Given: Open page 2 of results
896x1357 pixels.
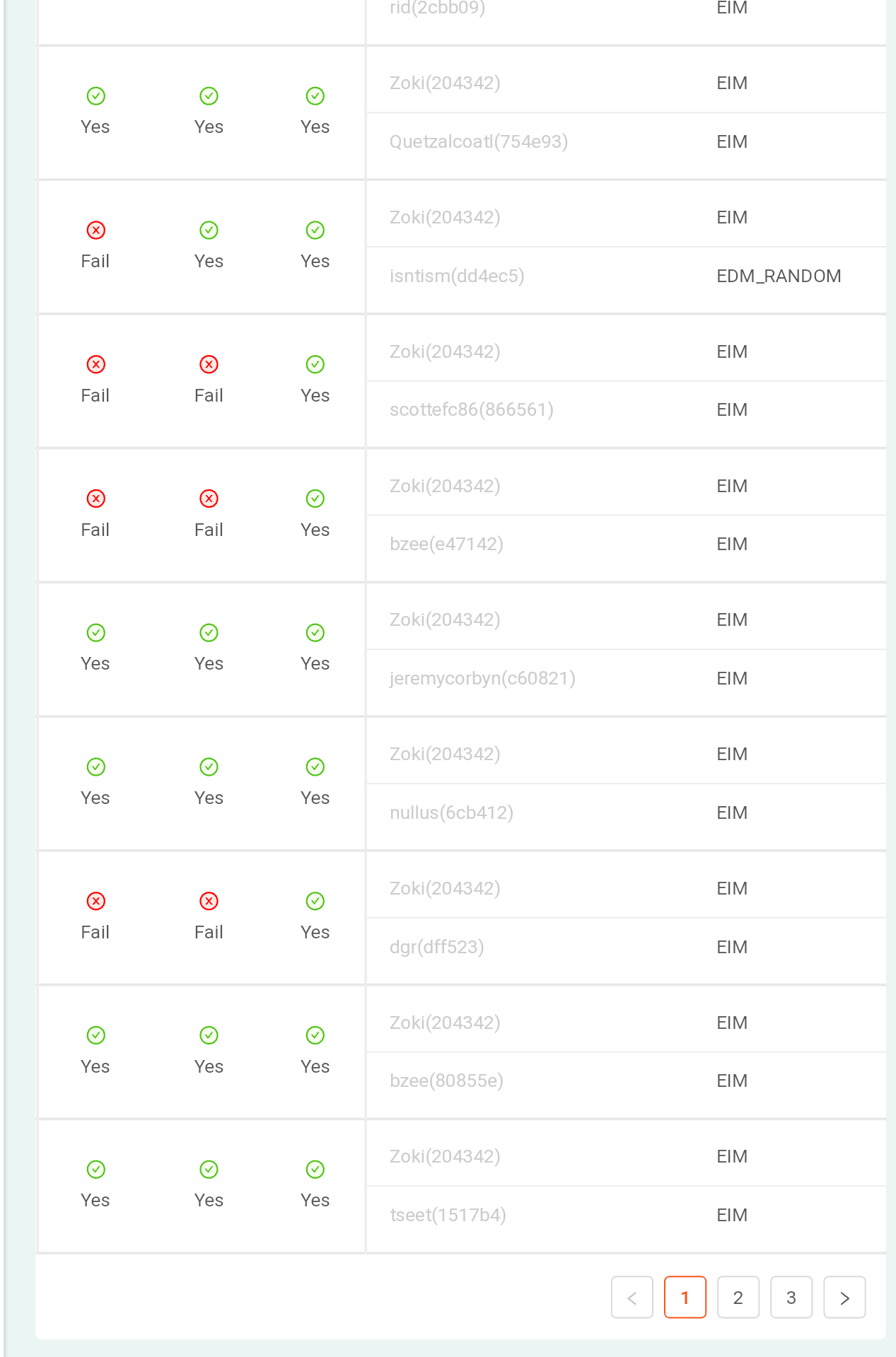Looking at the screenshot, I should (738, 1298).
